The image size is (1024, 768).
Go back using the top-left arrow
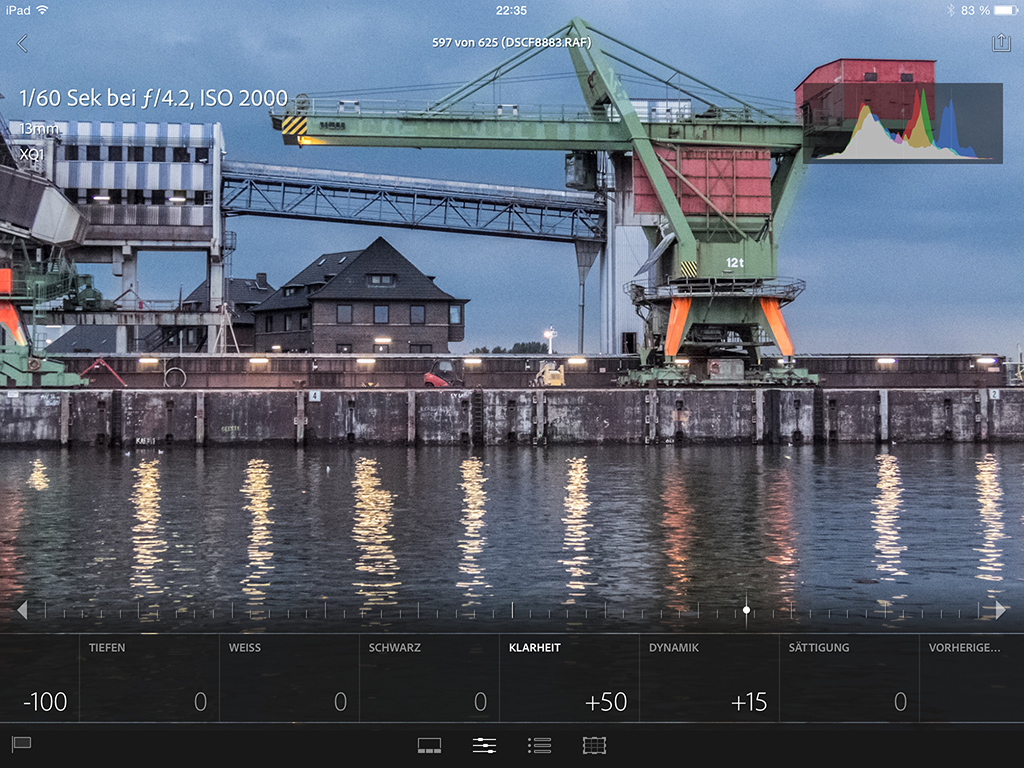point(23,43)
